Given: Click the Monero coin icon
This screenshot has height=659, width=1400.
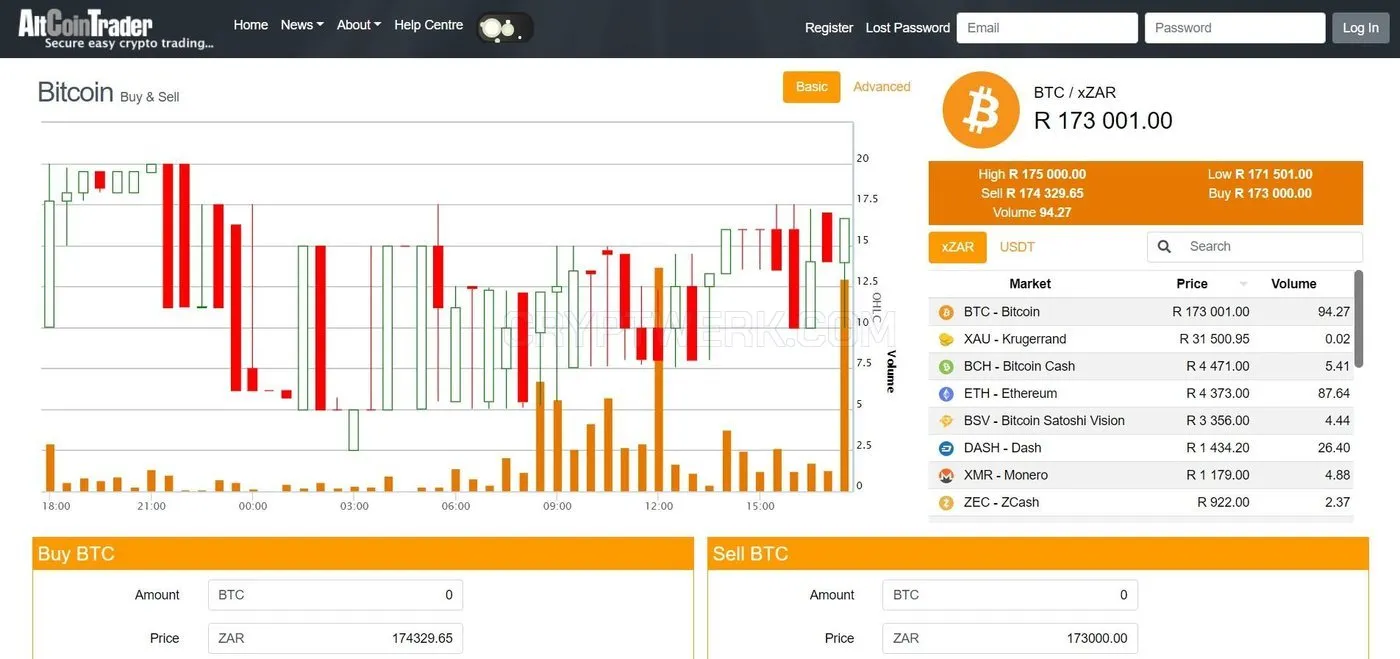Looking at the screenshot, I should [x=946, y=475].
